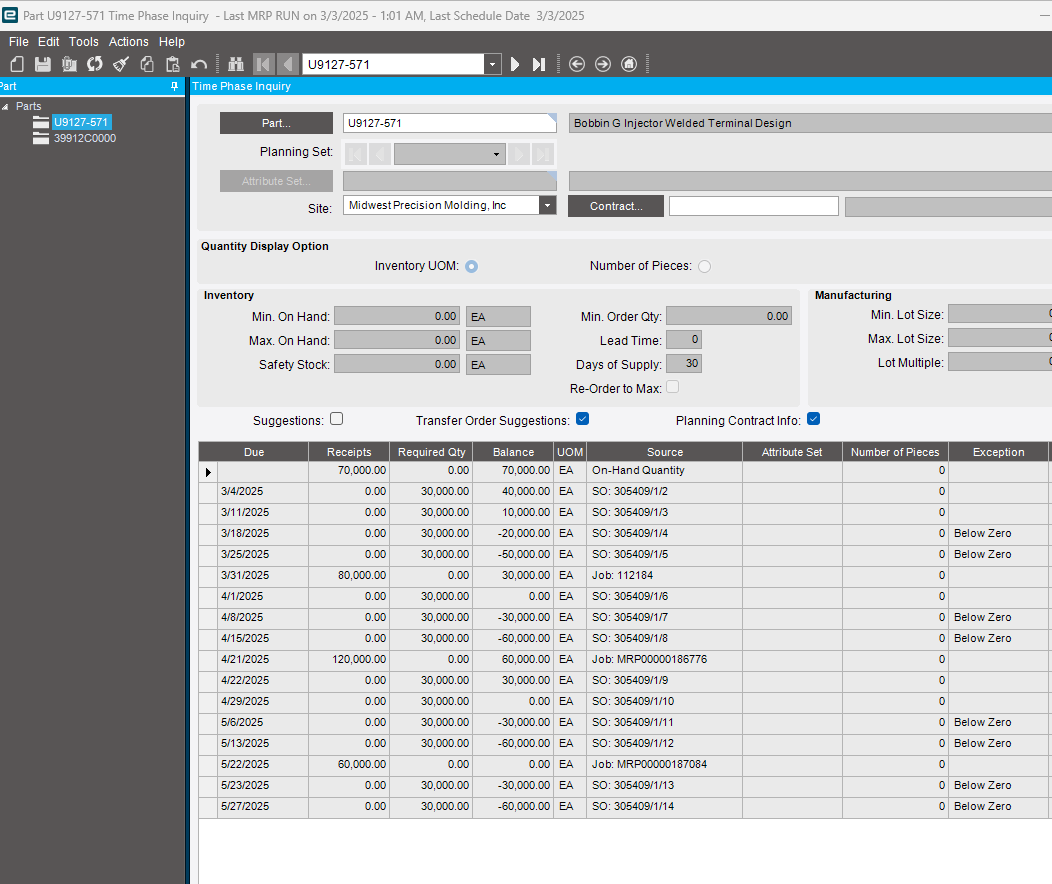1052x884 pixels.
Task: Open the Edit menu
Action: click(x=48, y=42)
